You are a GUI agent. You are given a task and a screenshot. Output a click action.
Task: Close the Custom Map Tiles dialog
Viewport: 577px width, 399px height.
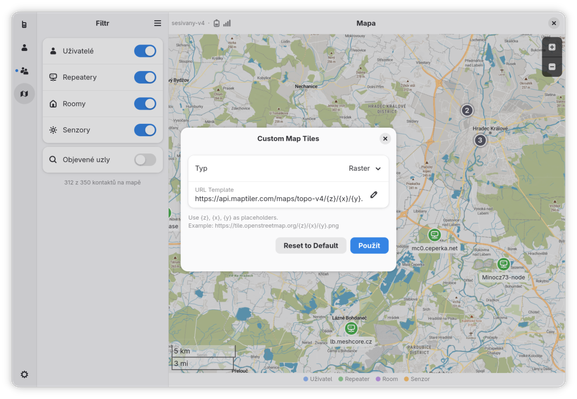click(x=385, y=139)
